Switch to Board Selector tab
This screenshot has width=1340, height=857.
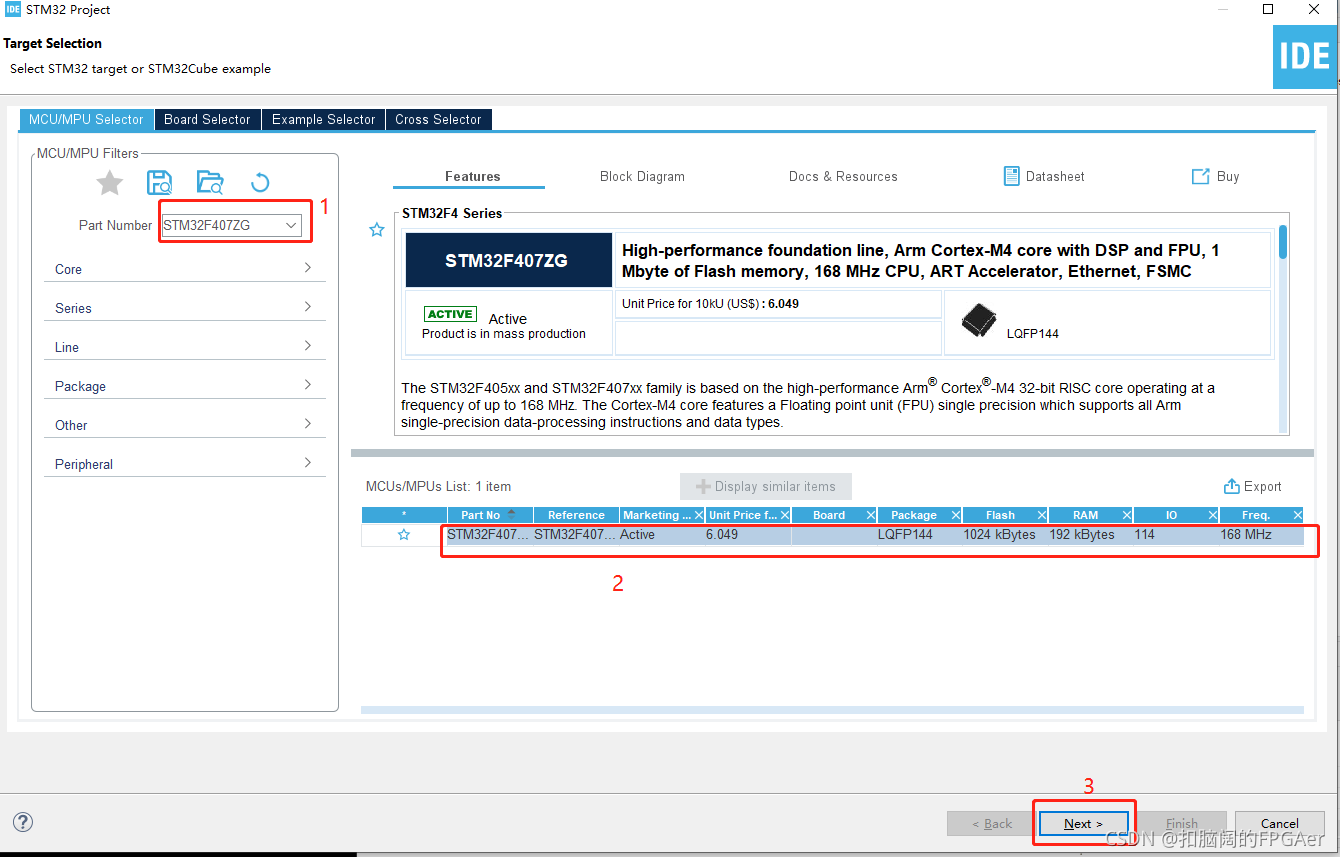click(x=207, y=119)
